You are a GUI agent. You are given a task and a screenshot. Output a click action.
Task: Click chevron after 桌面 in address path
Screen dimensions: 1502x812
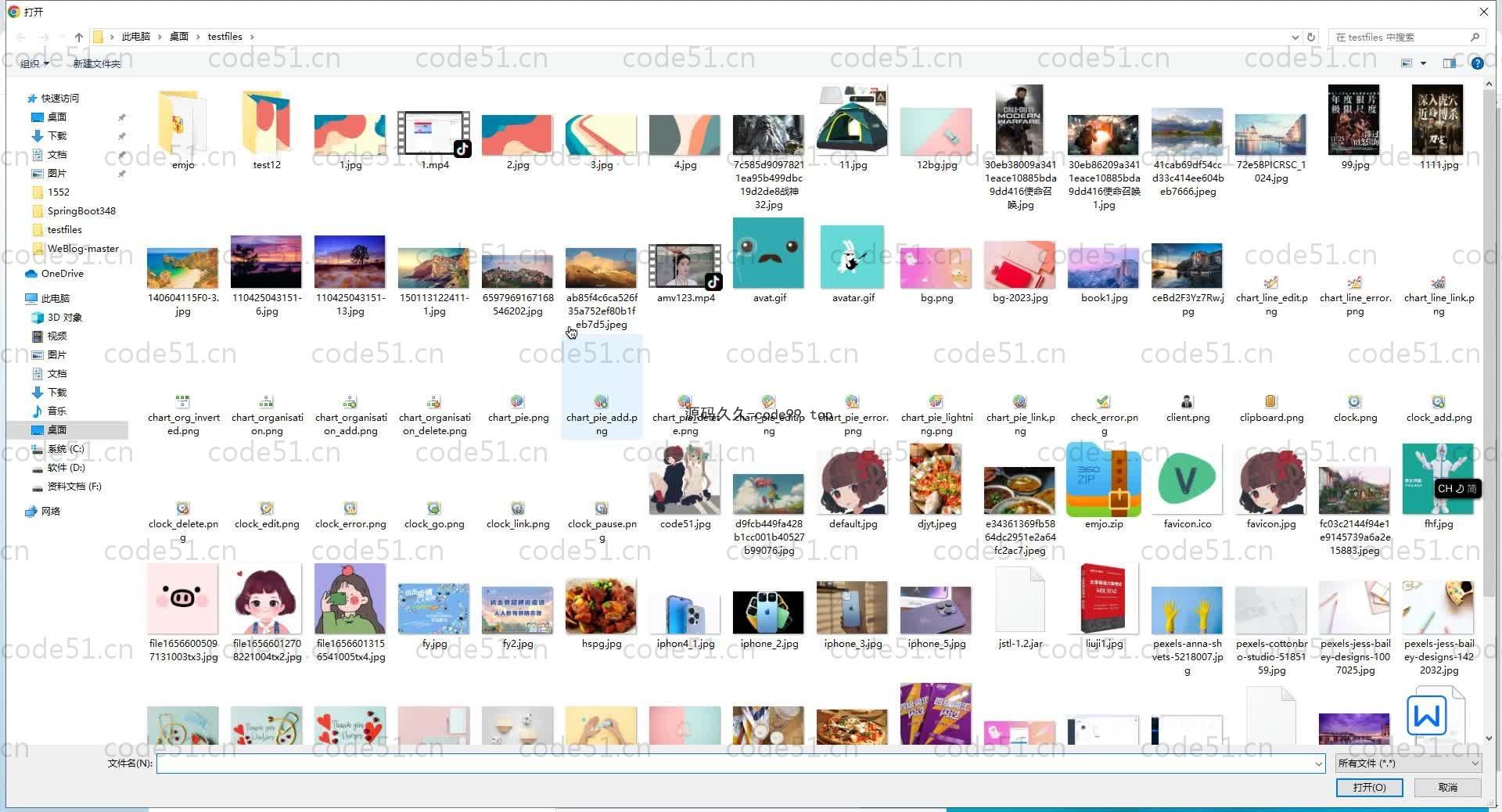198,37
